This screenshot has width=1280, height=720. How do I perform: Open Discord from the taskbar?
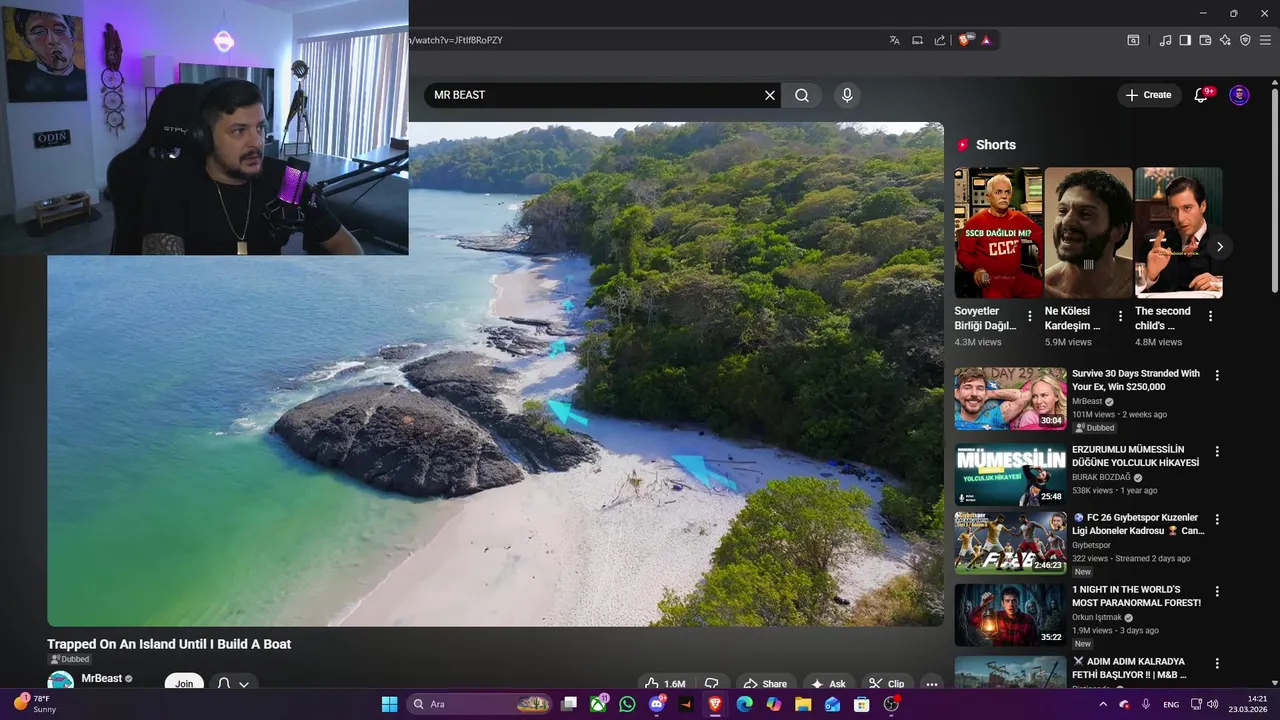(x=657, y=704)
